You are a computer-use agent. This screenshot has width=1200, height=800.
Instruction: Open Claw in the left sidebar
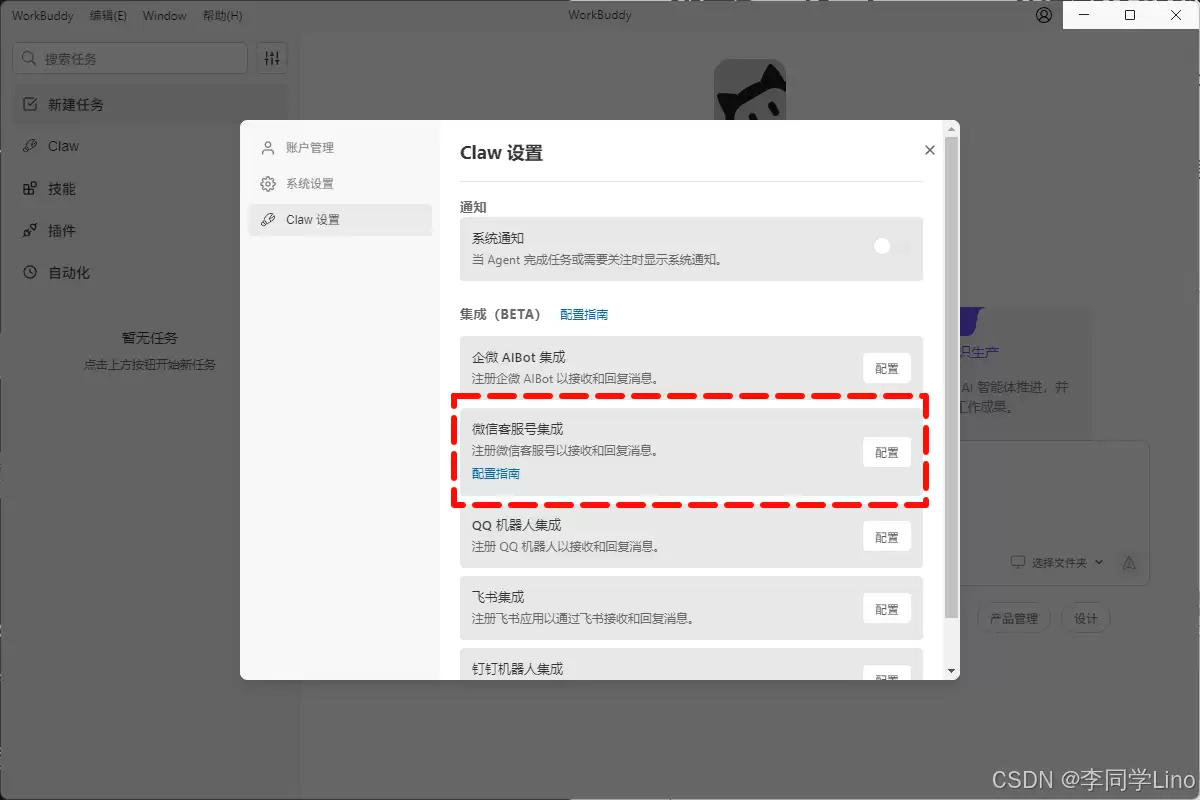[x=62, y=146]
